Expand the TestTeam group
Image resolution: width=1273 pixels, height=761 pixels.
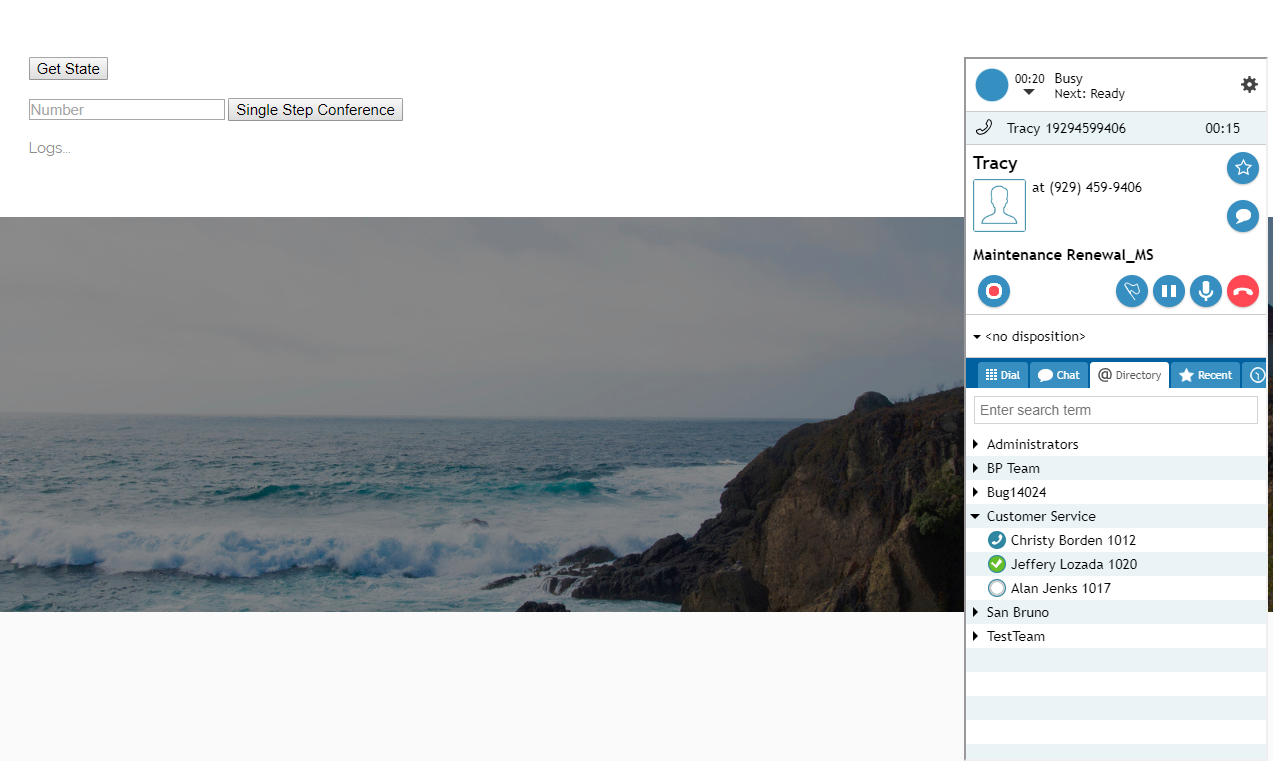pos(1116,636)
